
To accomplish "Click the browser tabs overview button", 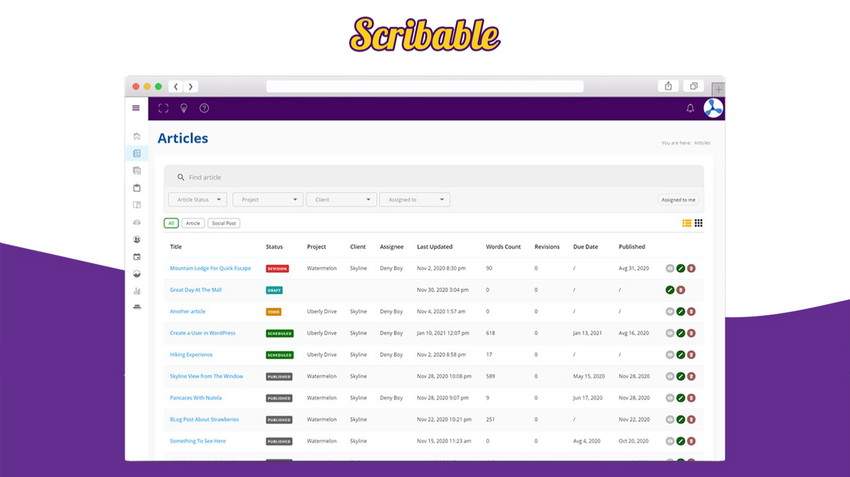I will coord(693,86).
